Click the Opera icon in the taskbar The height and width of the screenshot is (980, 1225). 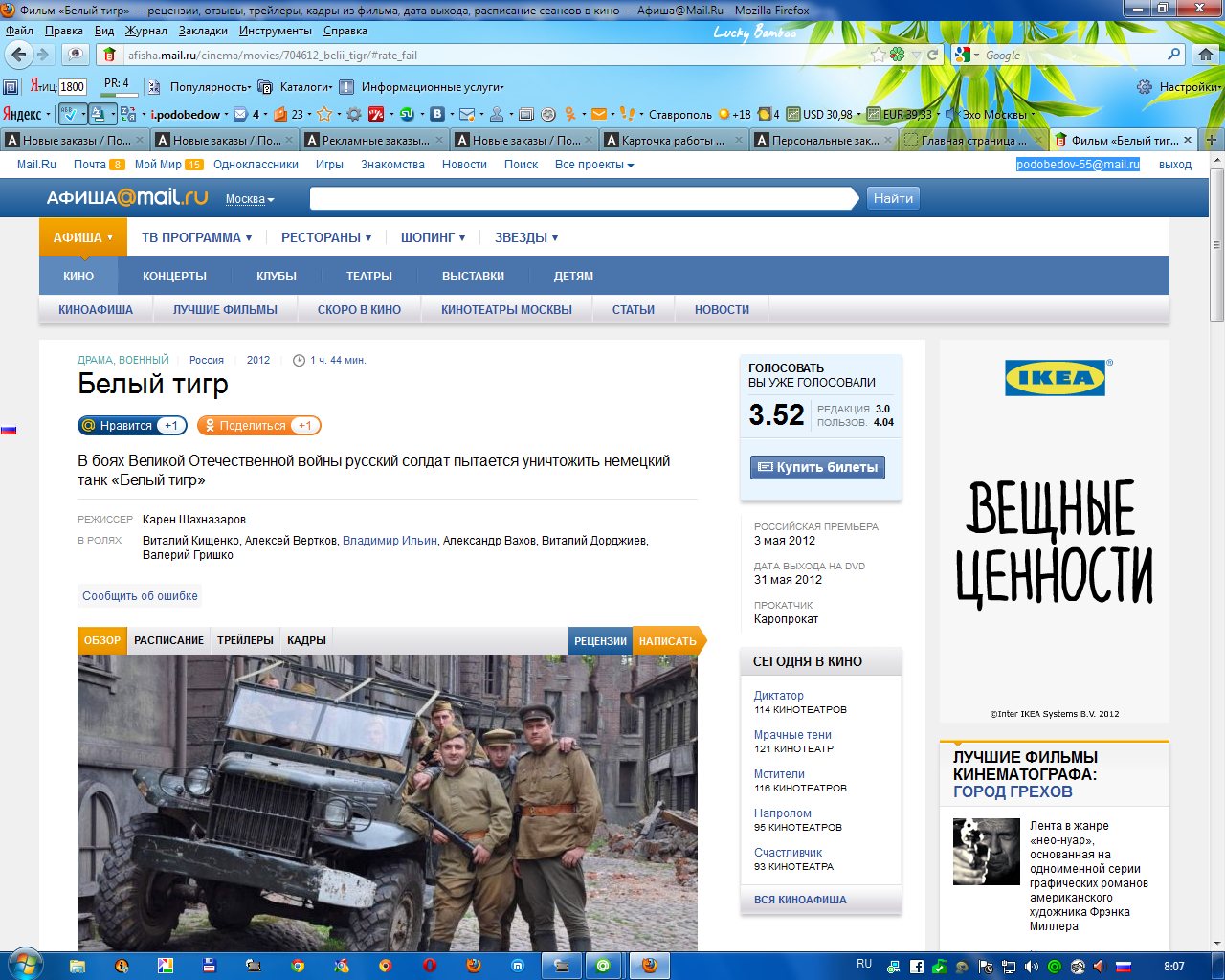click(430, 966)
